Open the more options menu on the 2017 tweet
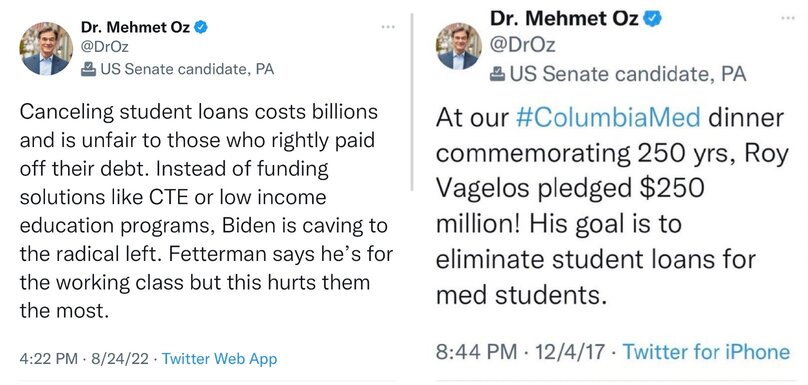This screenshot has width=808, height=385. tap(788, 18)
